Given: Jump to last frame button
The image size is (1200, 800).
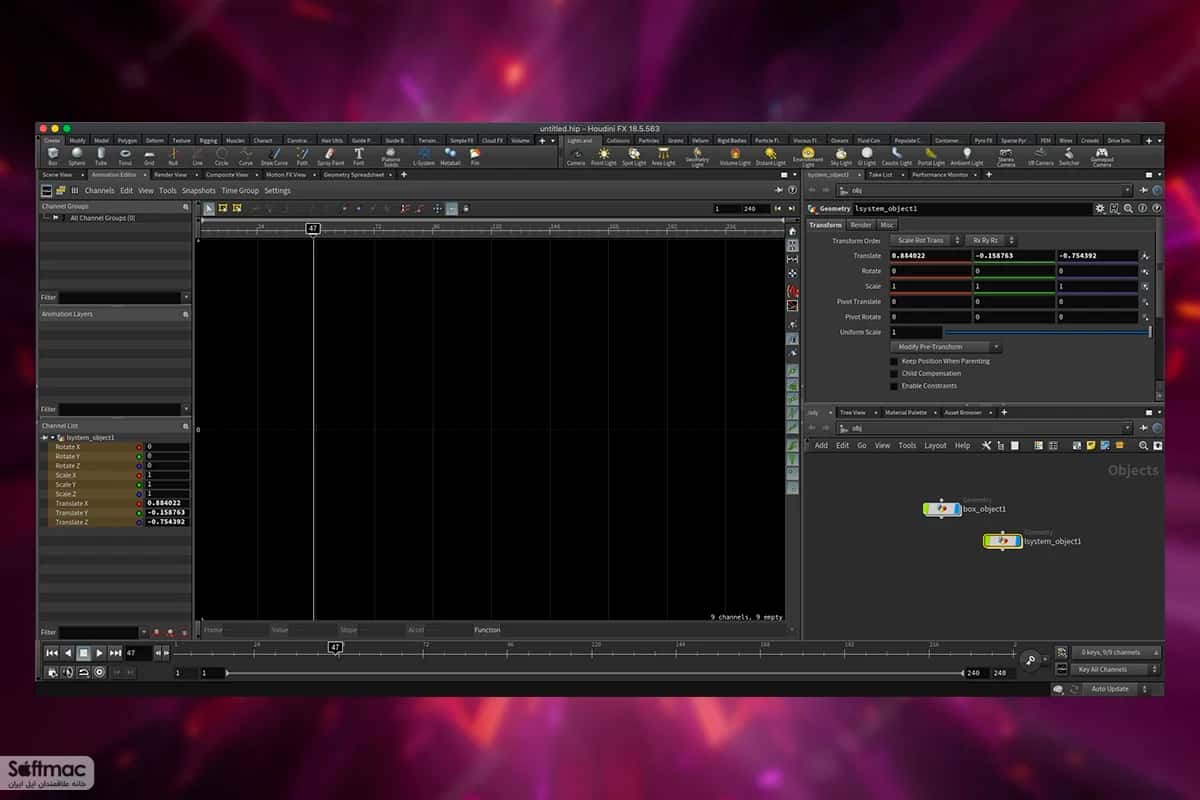Looking at the screenshot, I should [116, 653].
